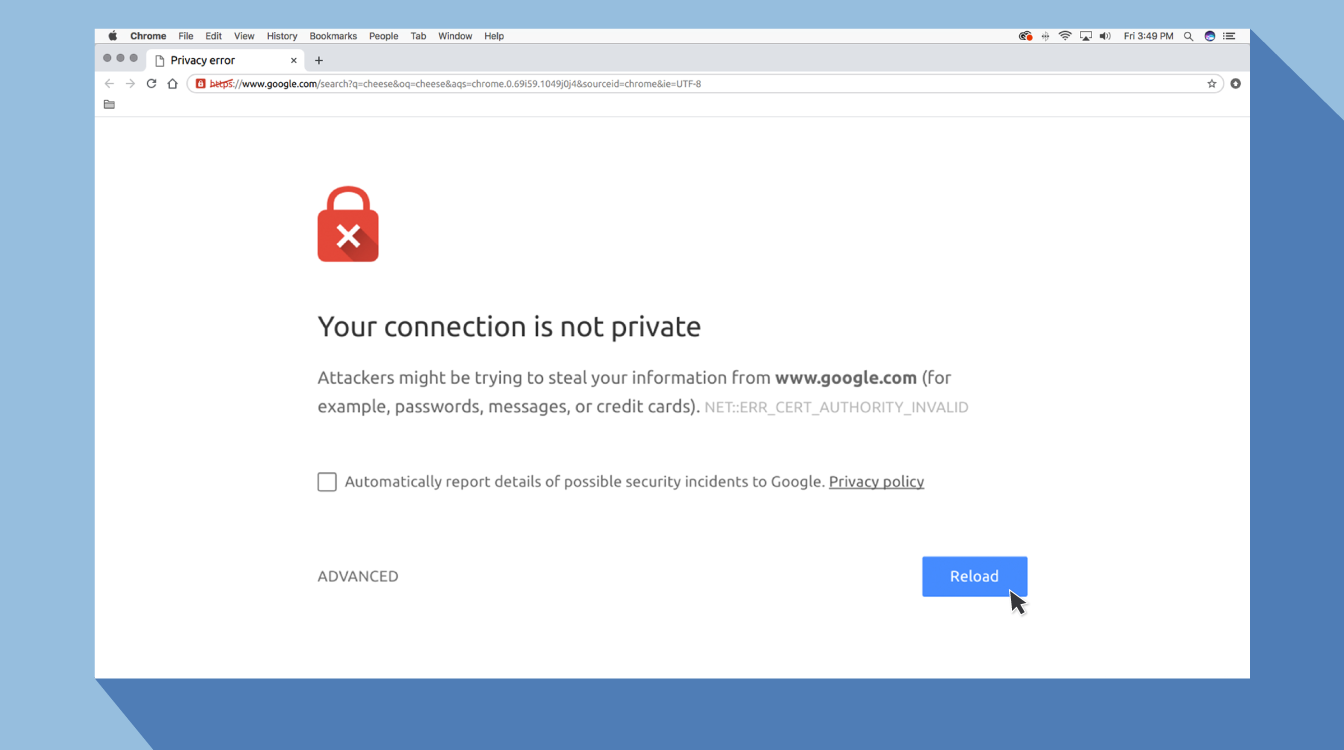The width and height of the screenshot is (1344, 750).
Task: Click the page refresh icon in the toolbar
Action: [x=151, y=83]
